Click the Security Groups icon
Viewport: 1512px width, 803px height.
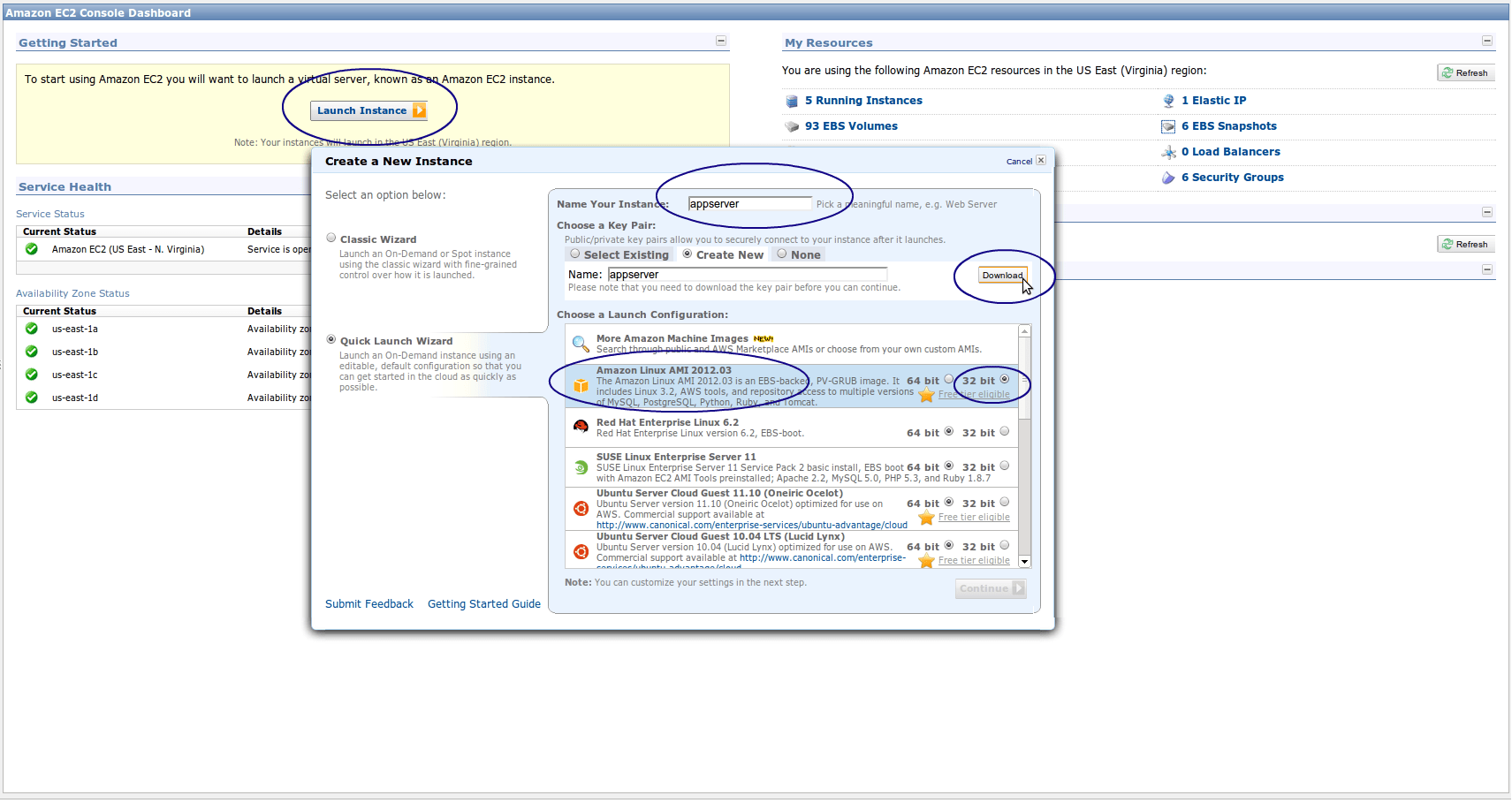(x=1168, y=178)
